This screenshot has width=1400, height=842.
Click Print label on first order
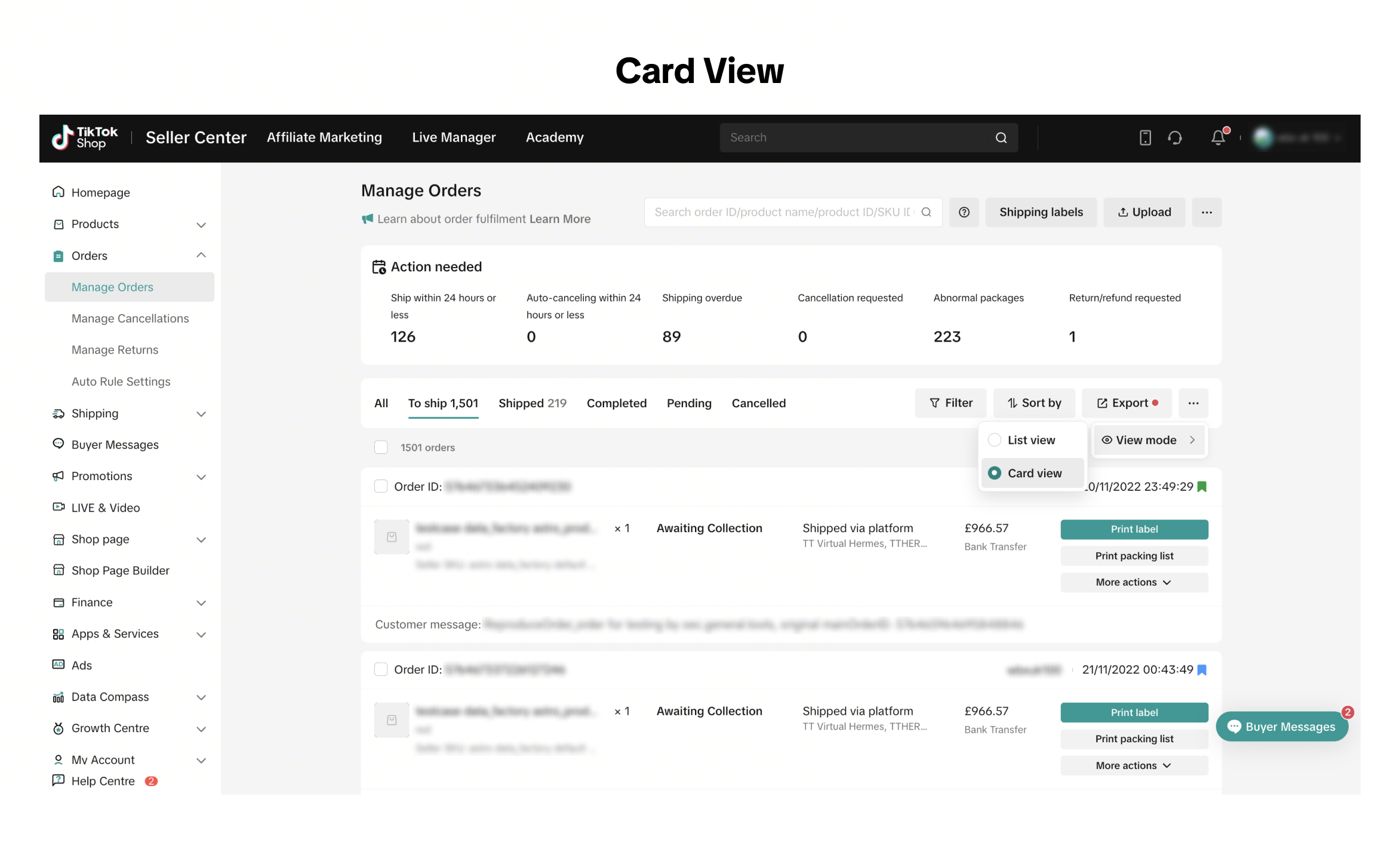[1134, 529]
